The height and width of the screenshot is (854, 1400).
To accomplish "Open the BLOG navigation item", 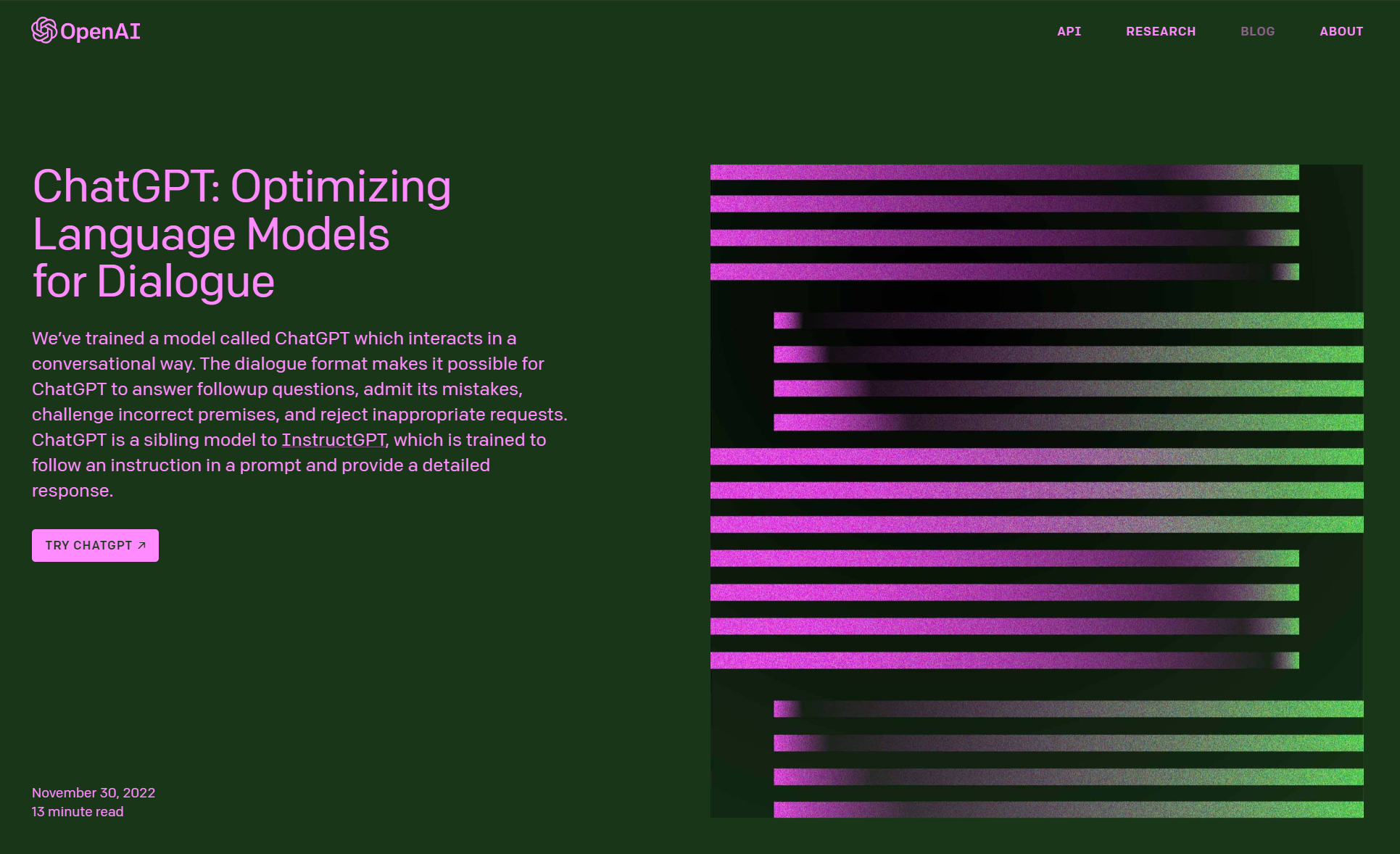I will (1257, 31).
